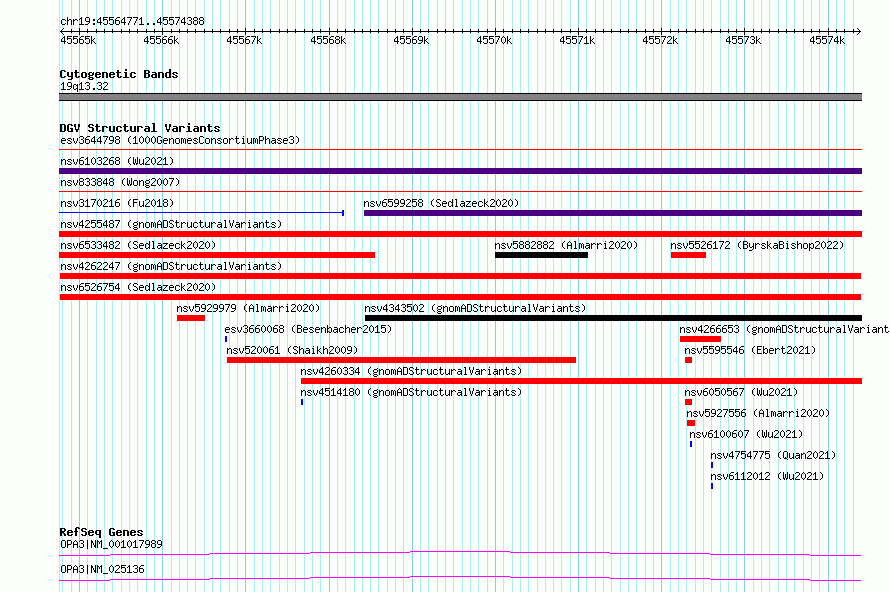Click the nsv4266653 red variant bar

[700, 339]
